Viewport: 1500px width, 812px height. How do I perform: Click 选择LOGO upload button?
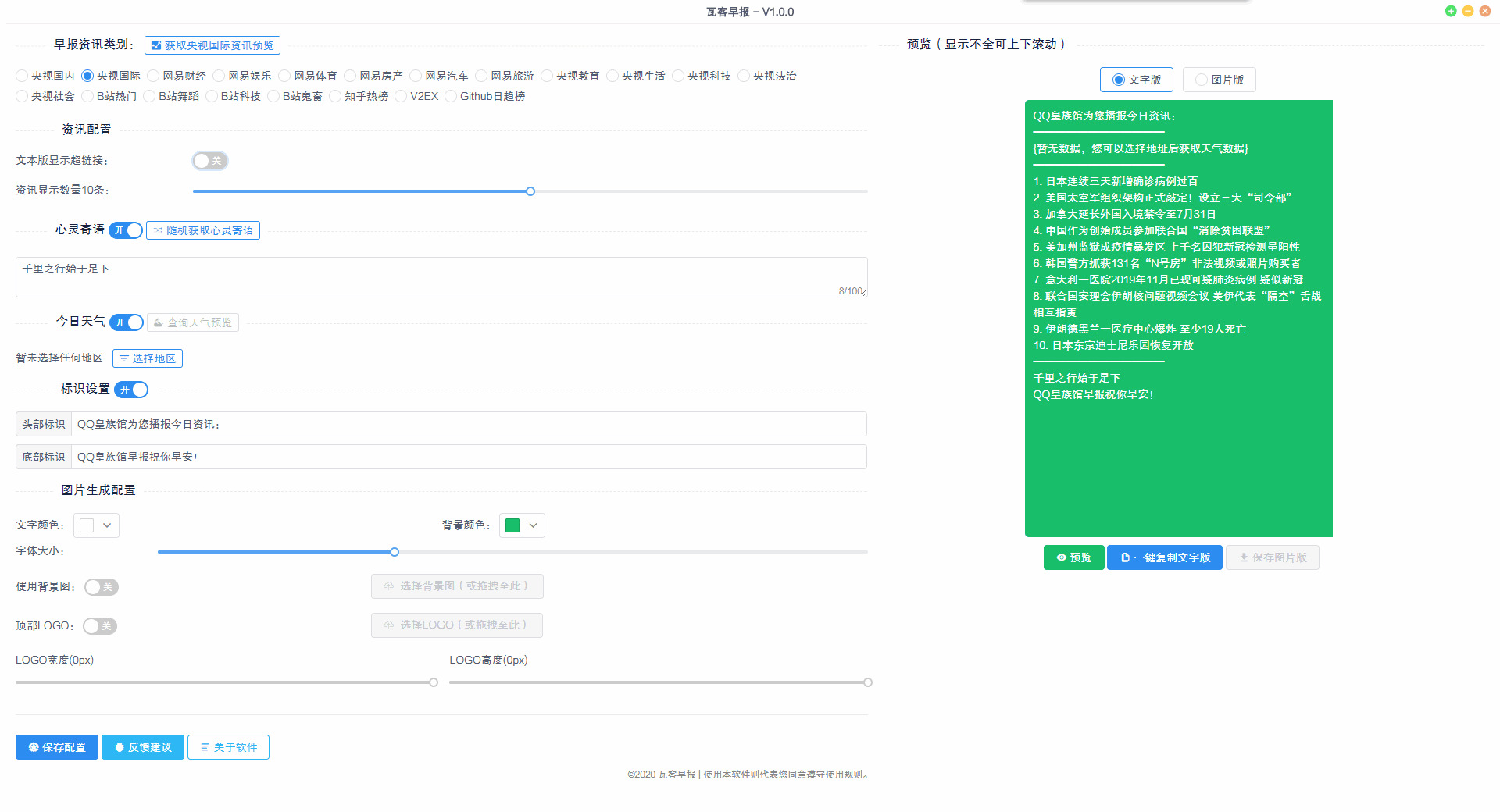point(457,625)
